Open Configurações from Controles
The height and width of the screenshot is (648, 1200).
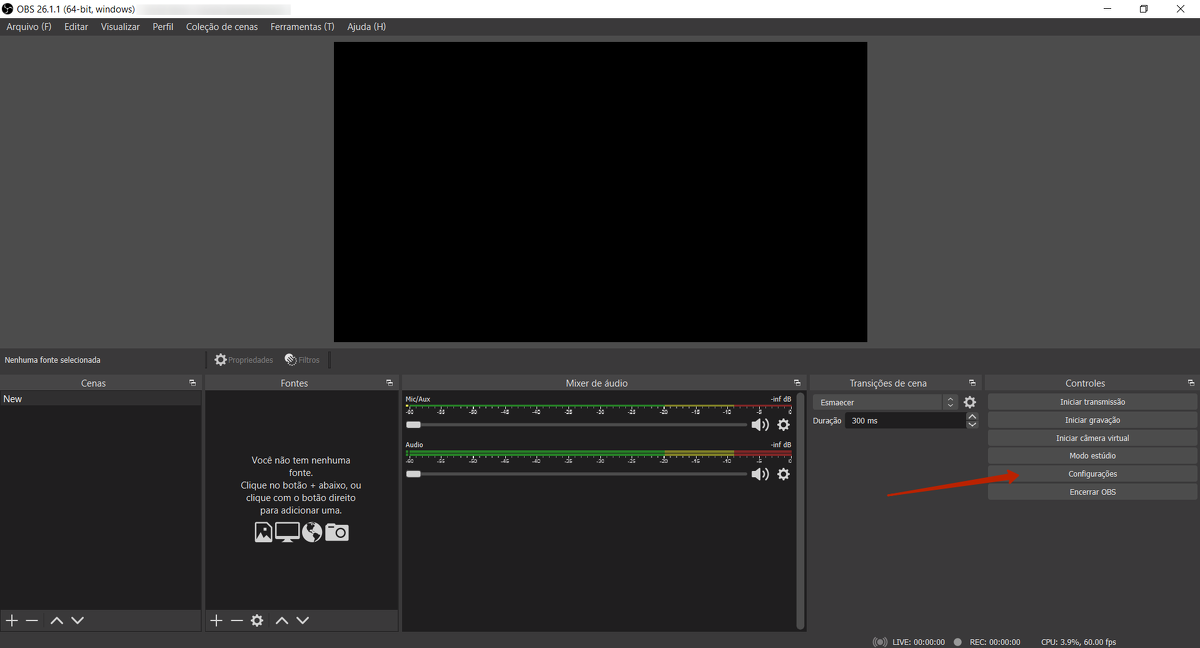[1092, 474]
